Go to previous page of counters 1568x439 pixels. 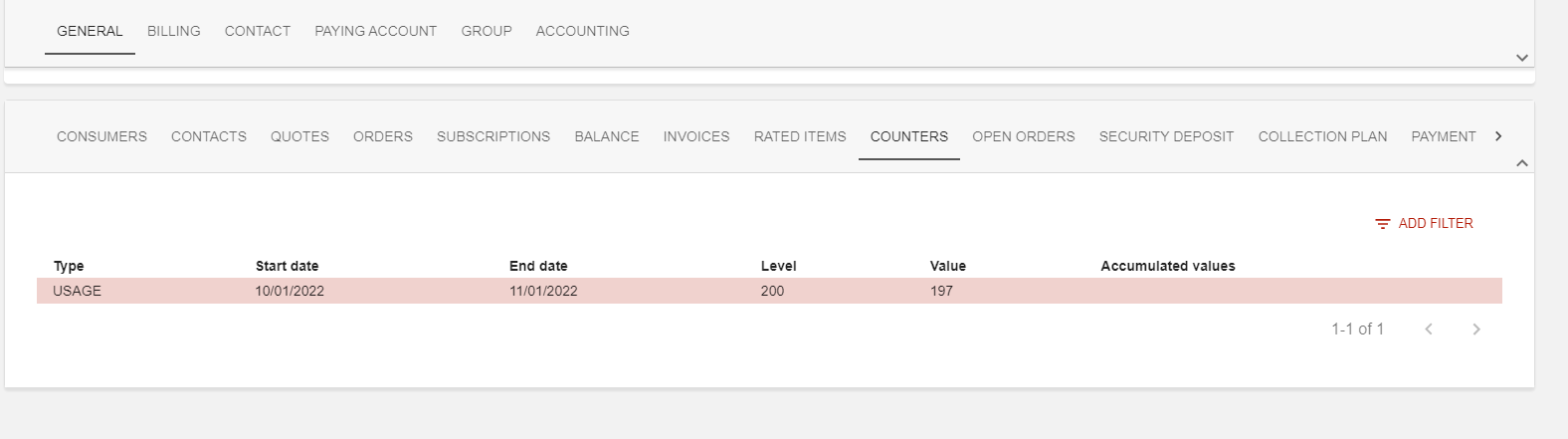click(x=1428, y=329)
